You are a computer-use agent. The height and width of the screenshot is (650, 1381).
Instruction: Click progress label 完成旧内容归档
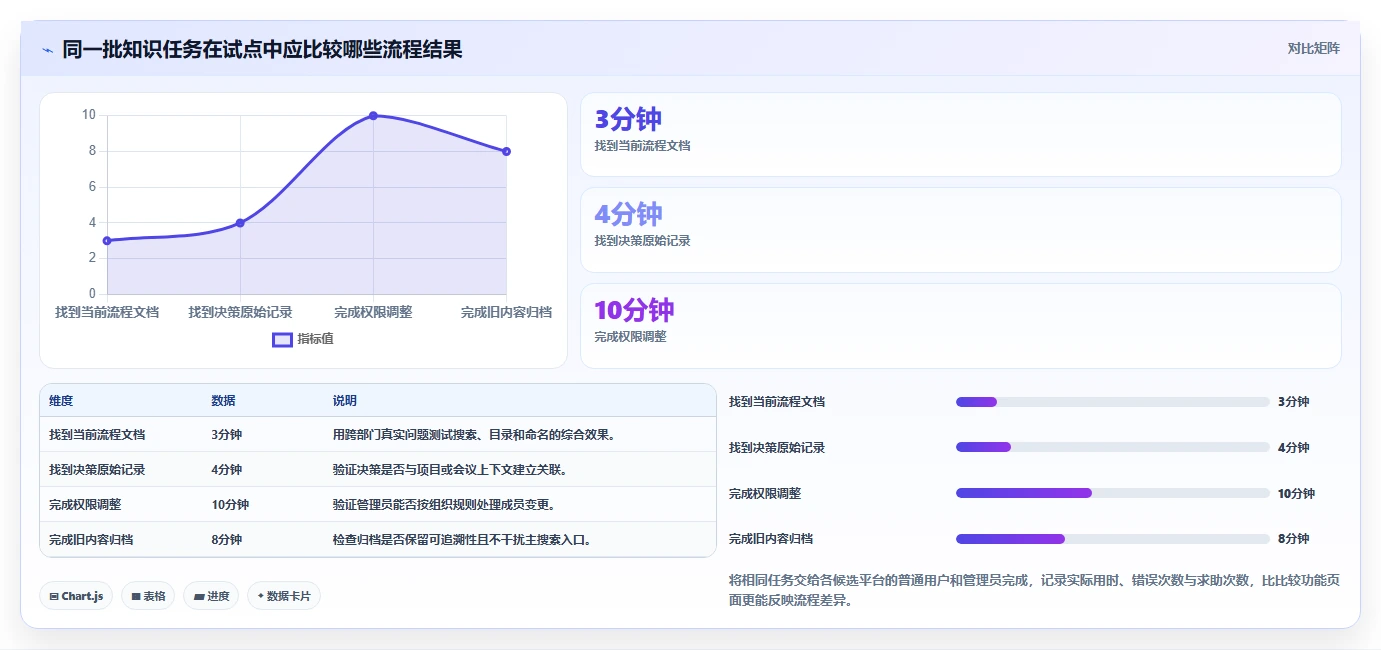pyautogui.click(x=771, y=539)
